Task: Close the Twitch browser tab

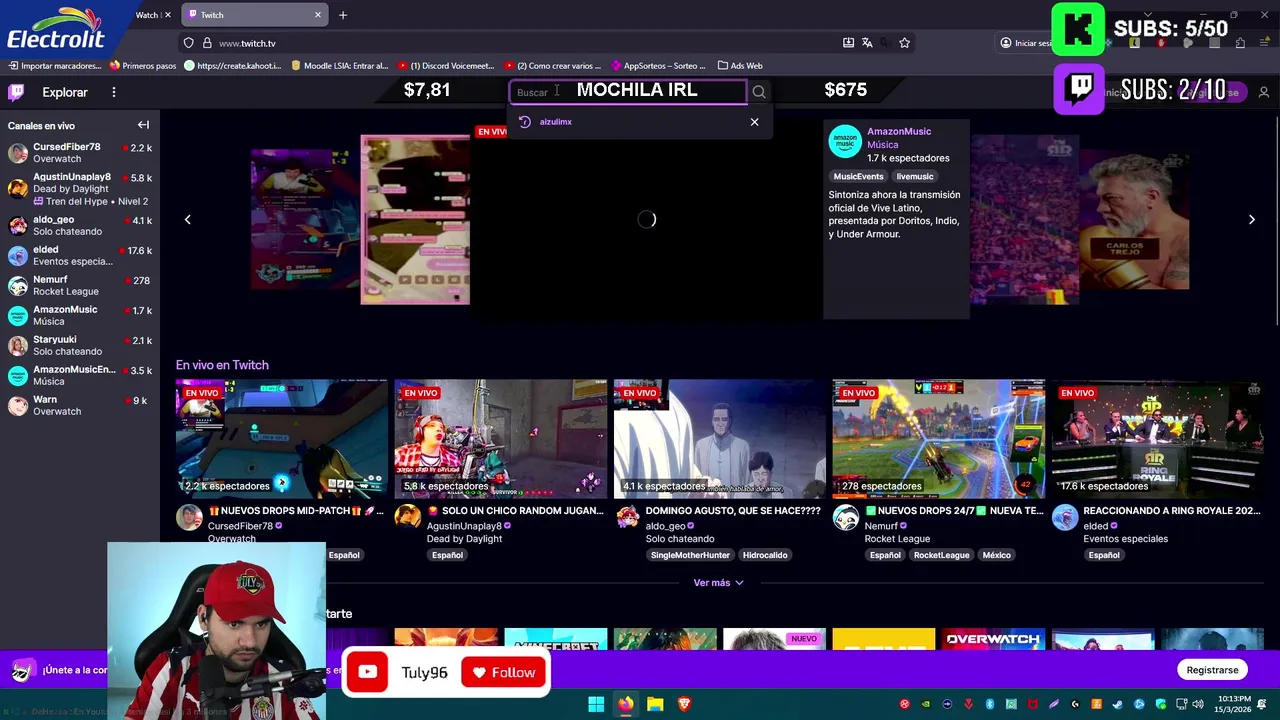Action: tap(318, 15)
